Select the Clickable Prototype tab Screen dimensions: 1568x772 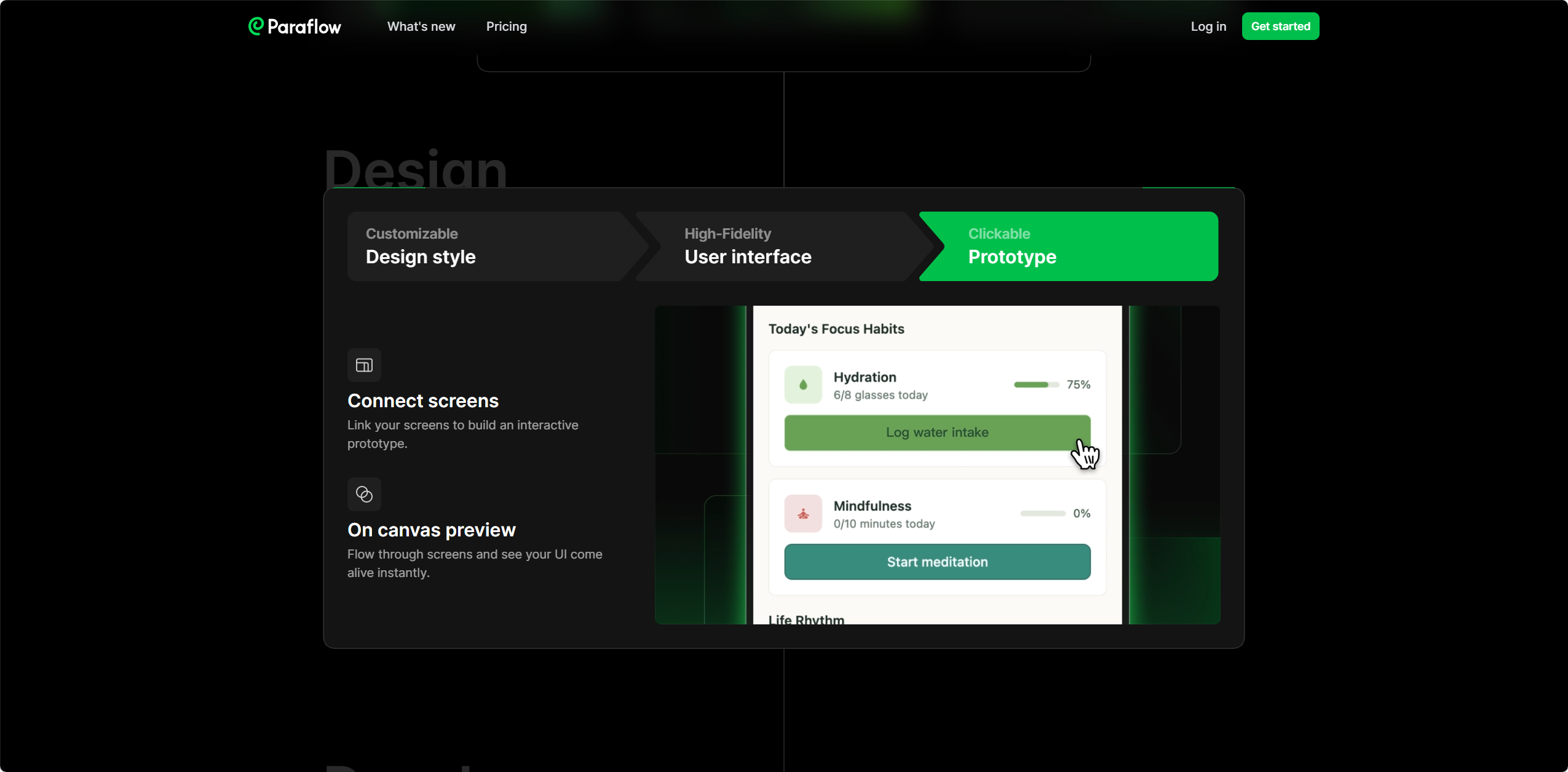(1070, 247)
